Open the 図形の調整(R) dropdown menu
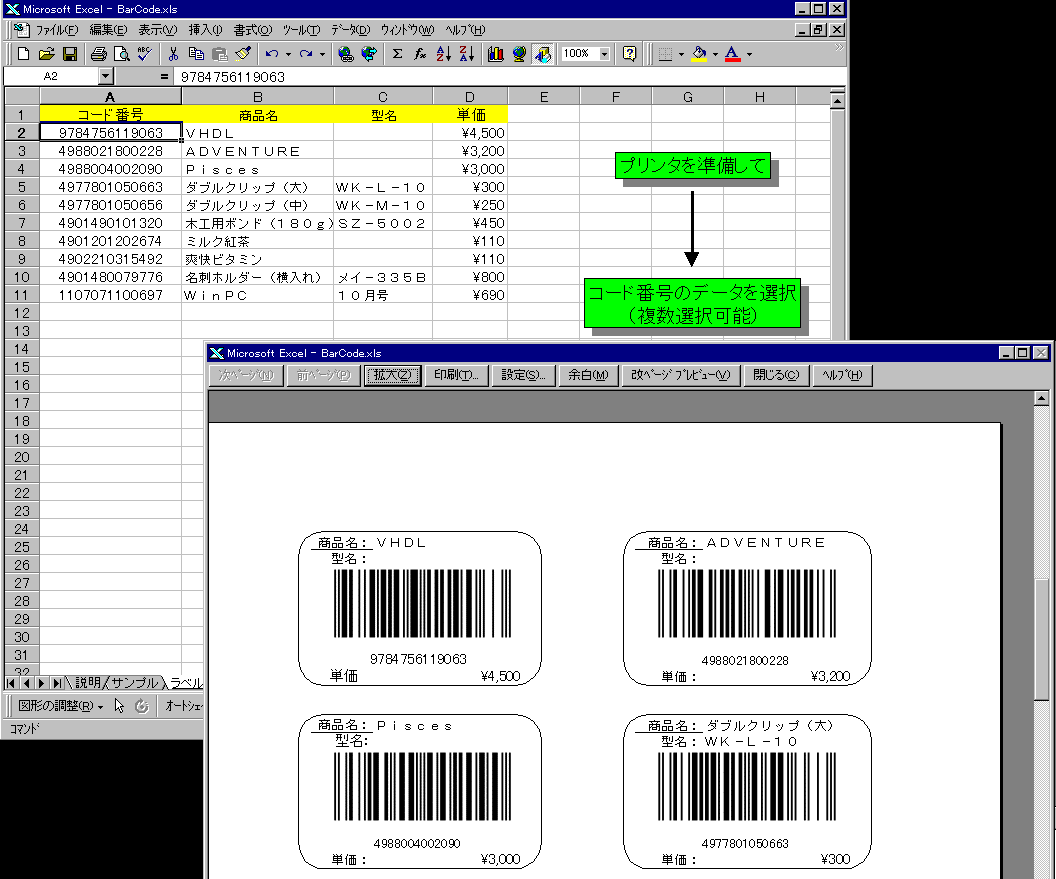1056x879 pixels. tap(60, 706)
